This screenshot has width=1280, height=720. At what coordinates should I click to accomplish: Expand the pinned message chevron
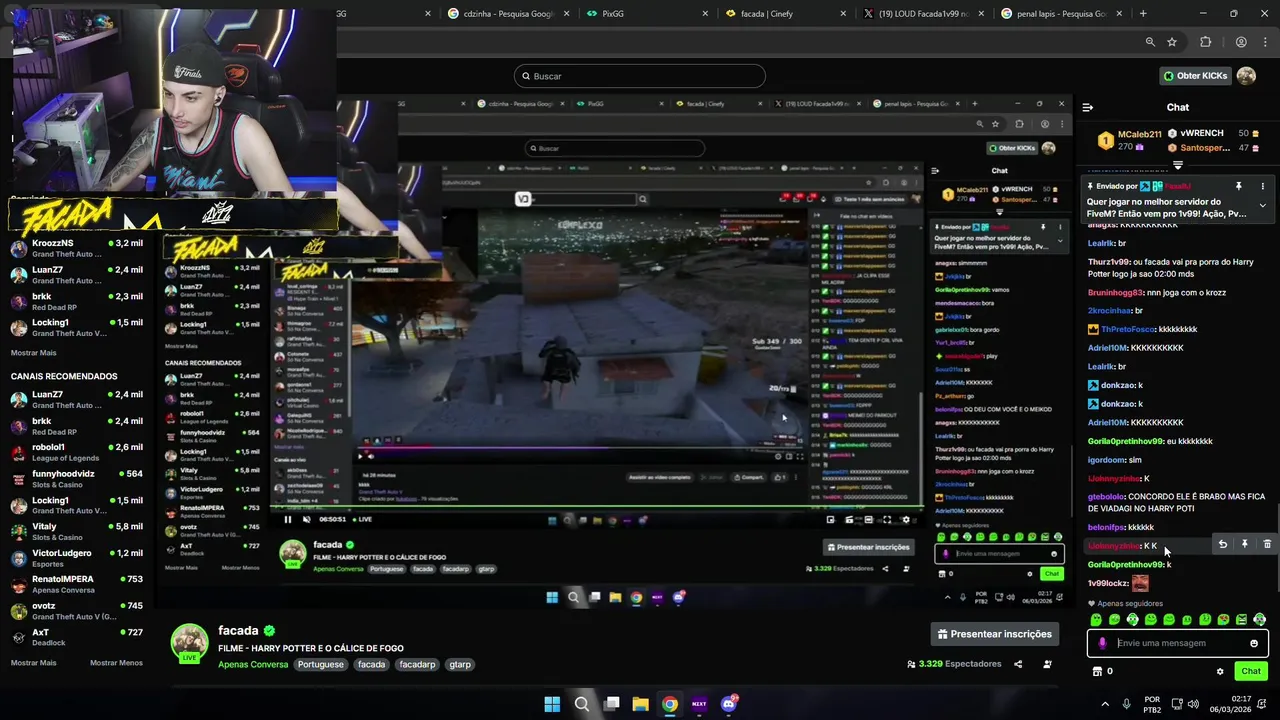click(1262, 205)
